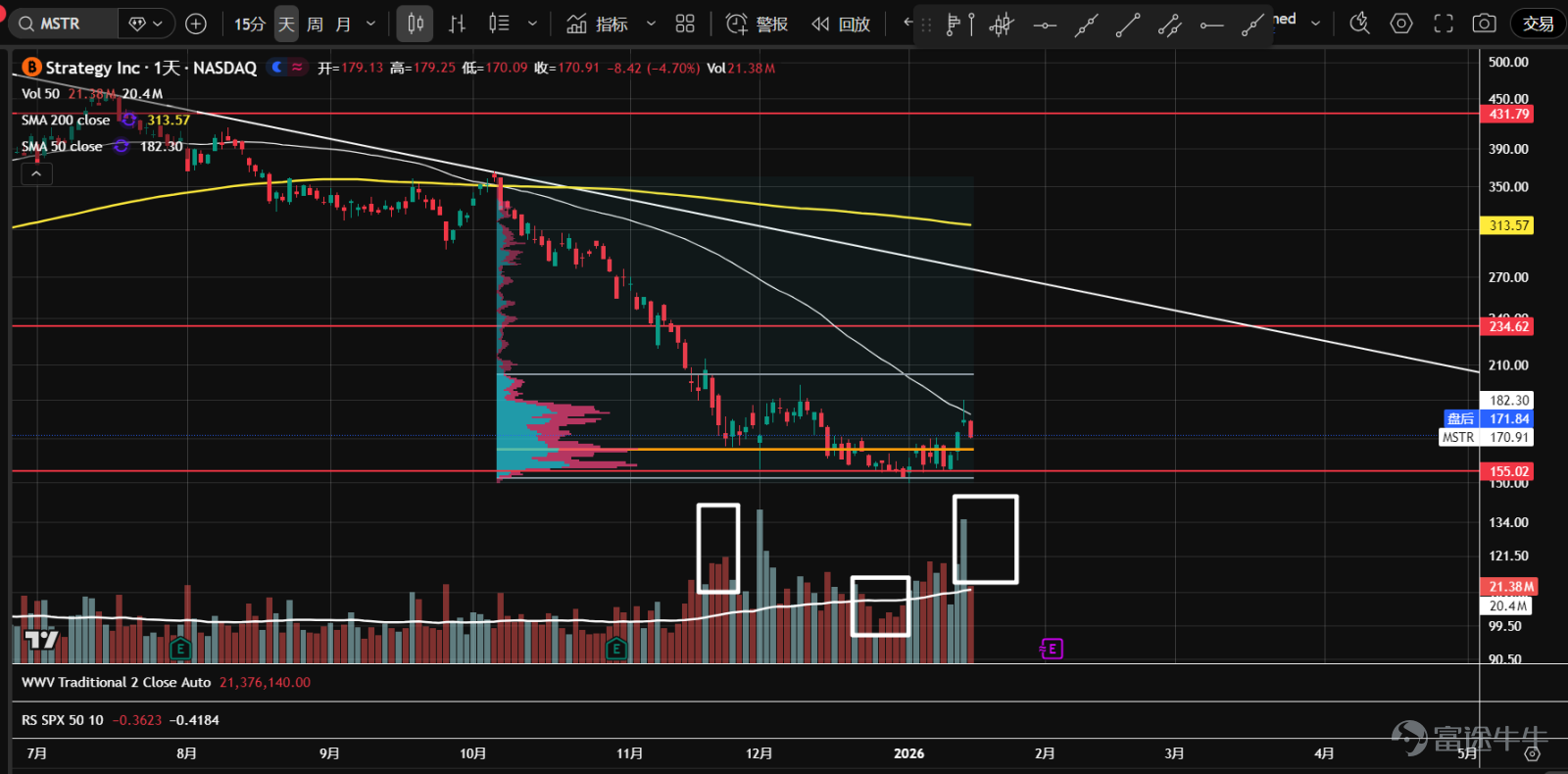Viewport: 1568px width, 774px height.
Task: Open the four-squares layout templates icon
Action: pyautogui.click(x=685, y=24)
